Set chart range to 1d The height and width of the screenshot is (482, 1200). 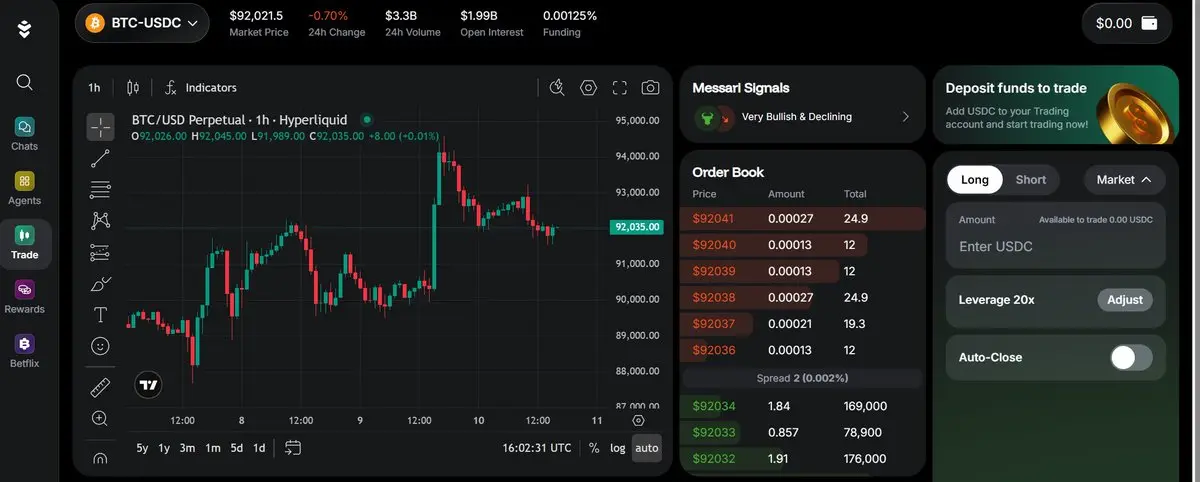click(259, 448)
